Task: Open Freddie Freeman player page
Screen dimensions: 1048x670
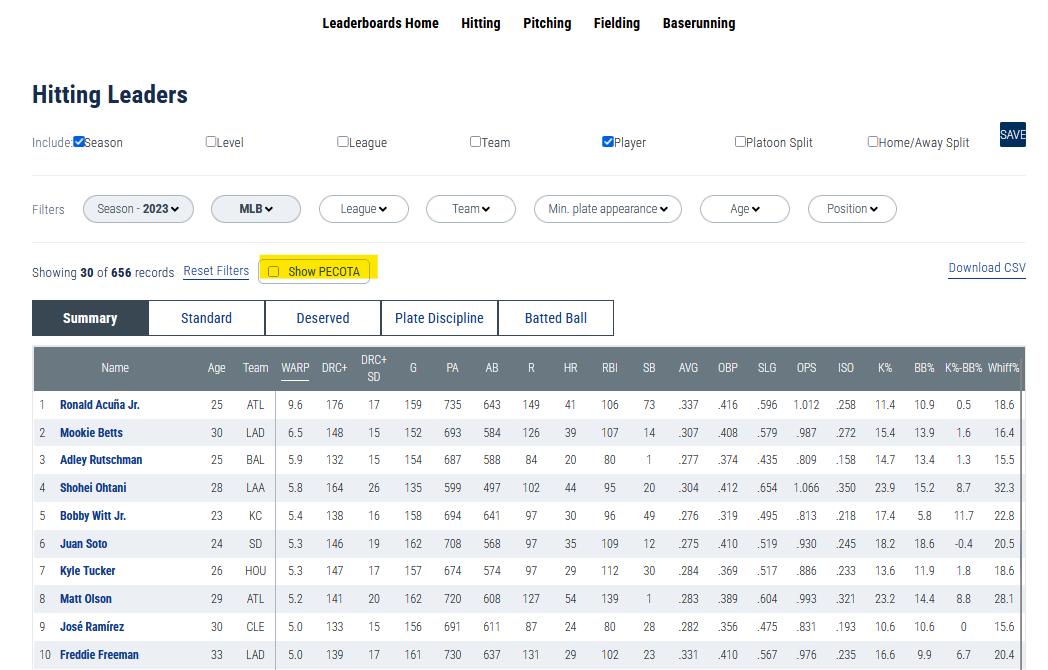Action: point(99,655)
